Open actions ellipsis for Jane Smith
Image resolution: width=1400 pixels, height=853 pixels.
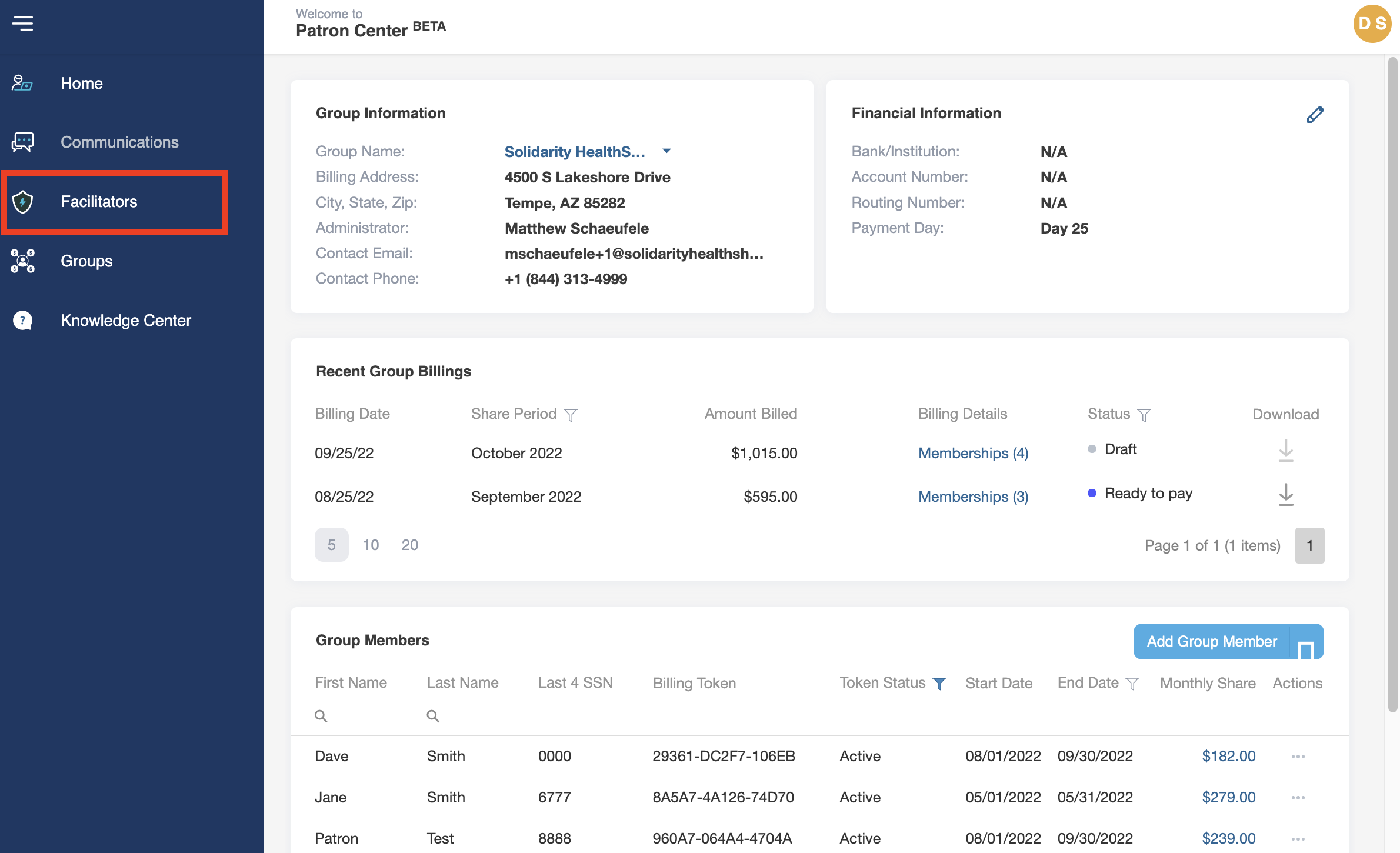click(1298, 798)
